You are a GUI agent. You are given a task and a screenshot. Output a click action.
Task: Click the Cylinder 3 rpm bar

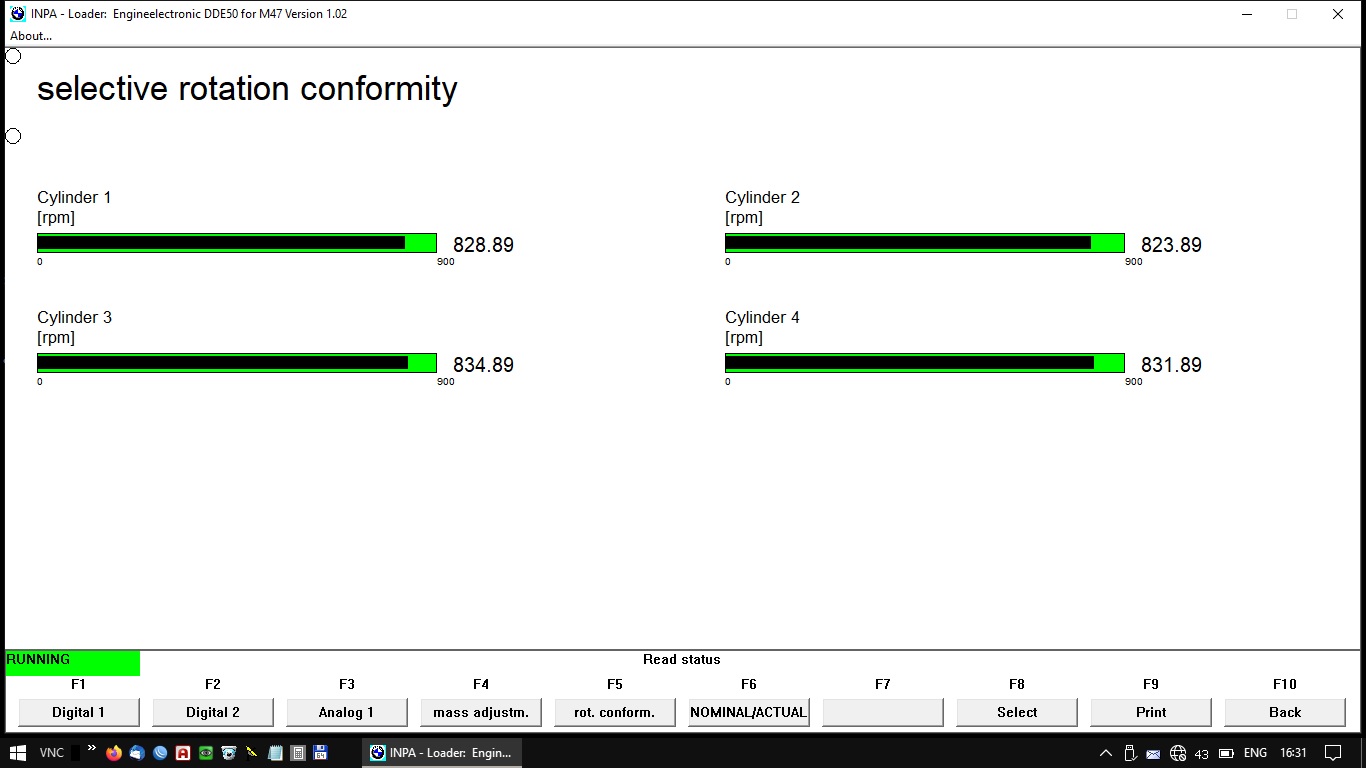(237, 363)
